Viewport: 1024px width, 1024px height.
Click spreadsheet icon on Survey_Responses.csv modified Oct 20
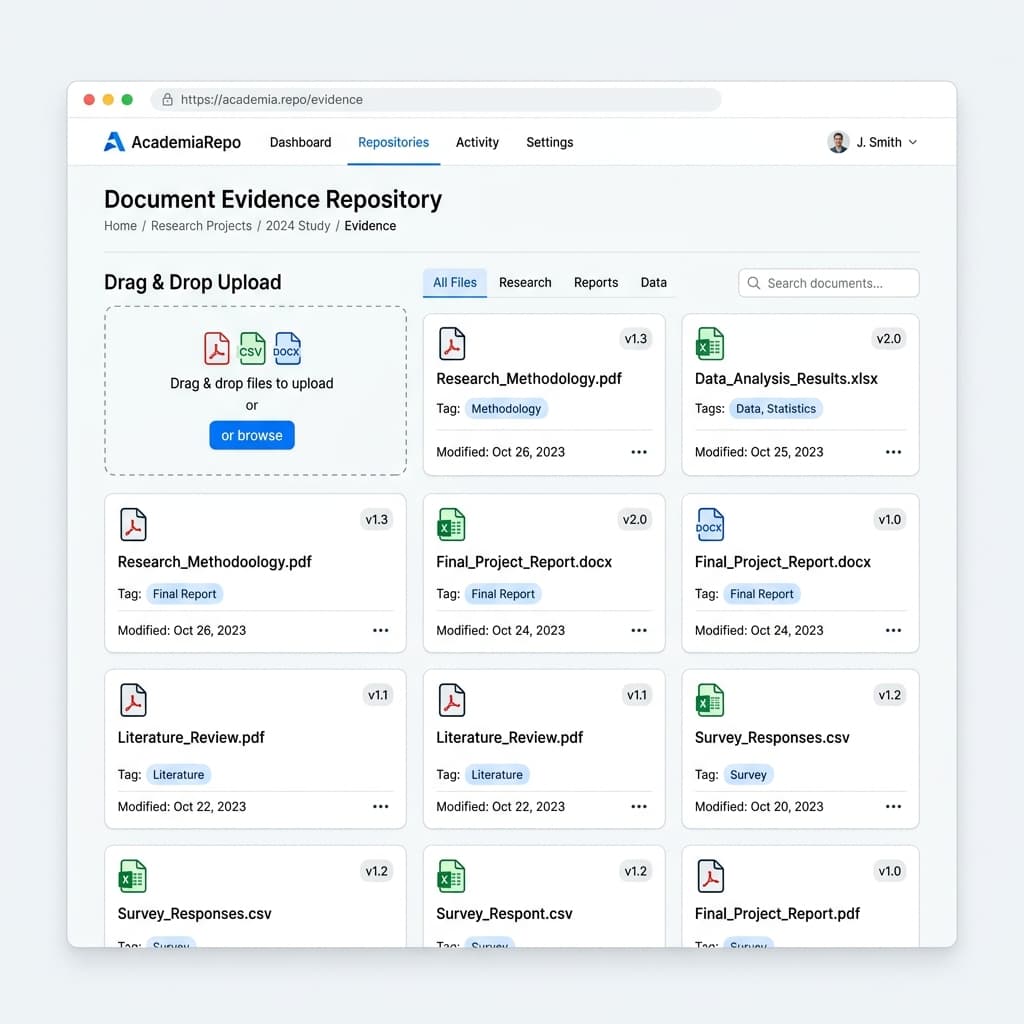[711, 700]
